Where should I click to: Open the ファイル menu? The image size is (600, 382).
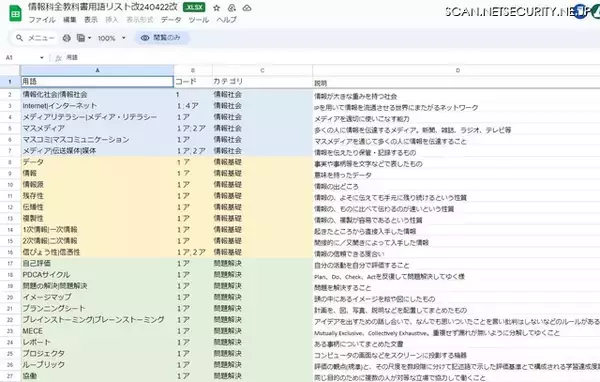42,20
